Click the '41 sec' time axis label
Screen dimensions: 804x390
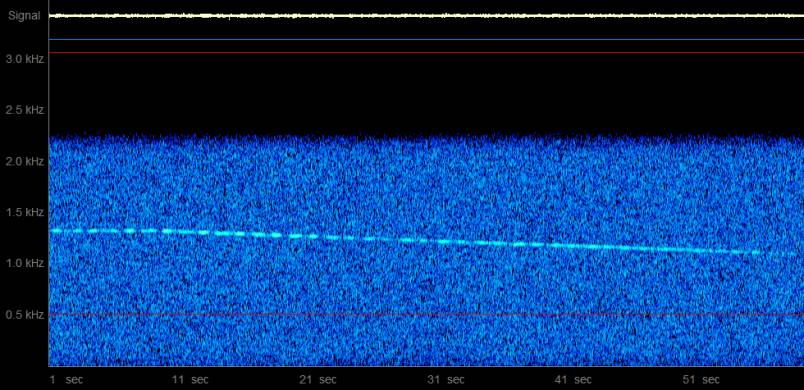pyautogui.click(x=573, y=380)
